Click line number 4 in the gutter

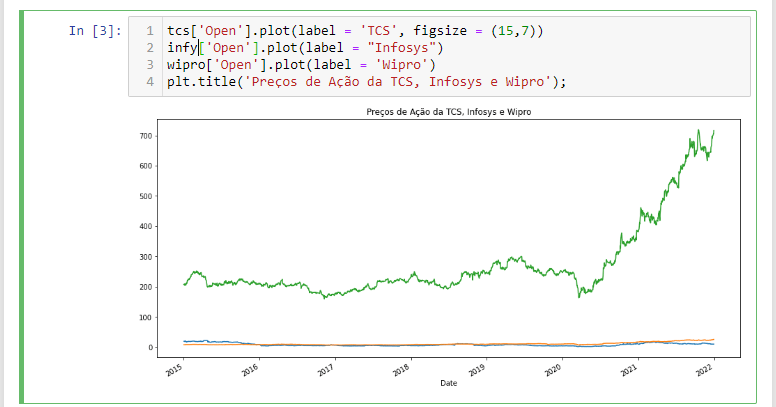(x=149, y=82)
